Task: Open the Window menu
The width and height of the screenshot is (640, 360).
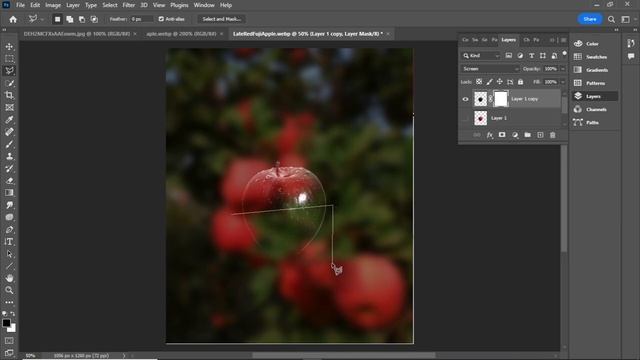Action: click(x=204, y=5)
